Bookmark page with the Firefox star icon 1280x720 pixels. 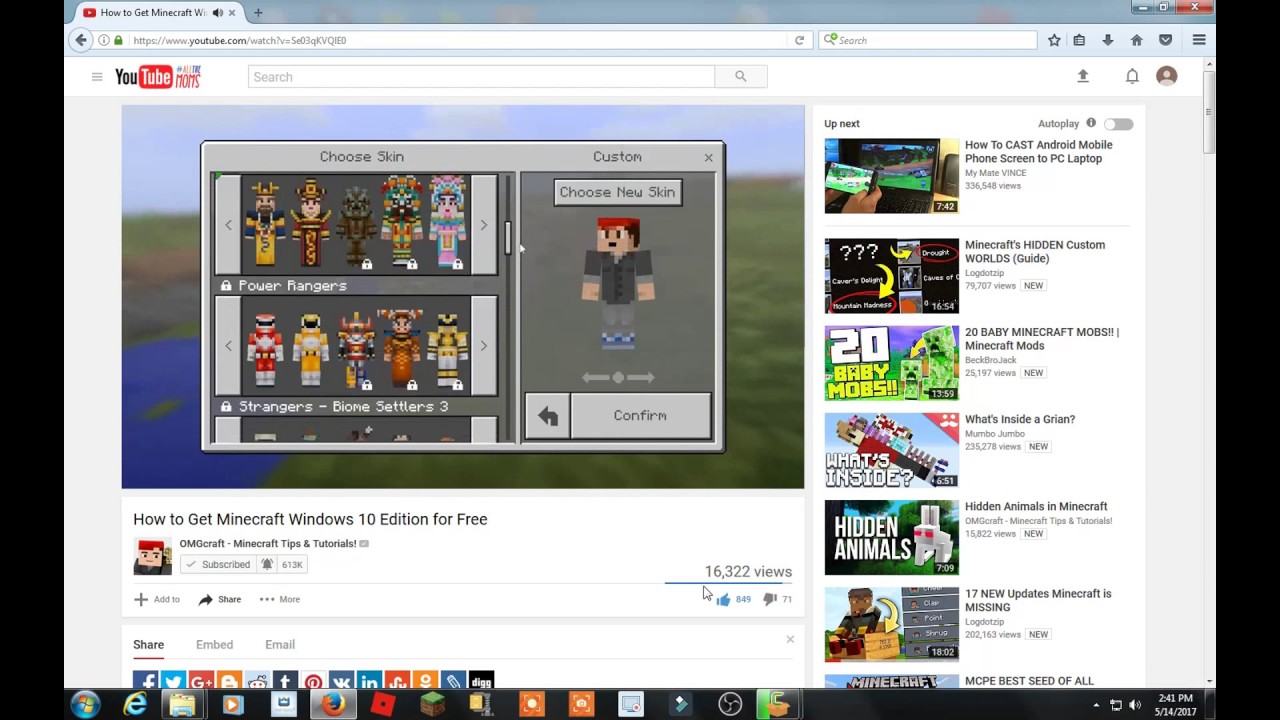click(x=1054, y=40)
